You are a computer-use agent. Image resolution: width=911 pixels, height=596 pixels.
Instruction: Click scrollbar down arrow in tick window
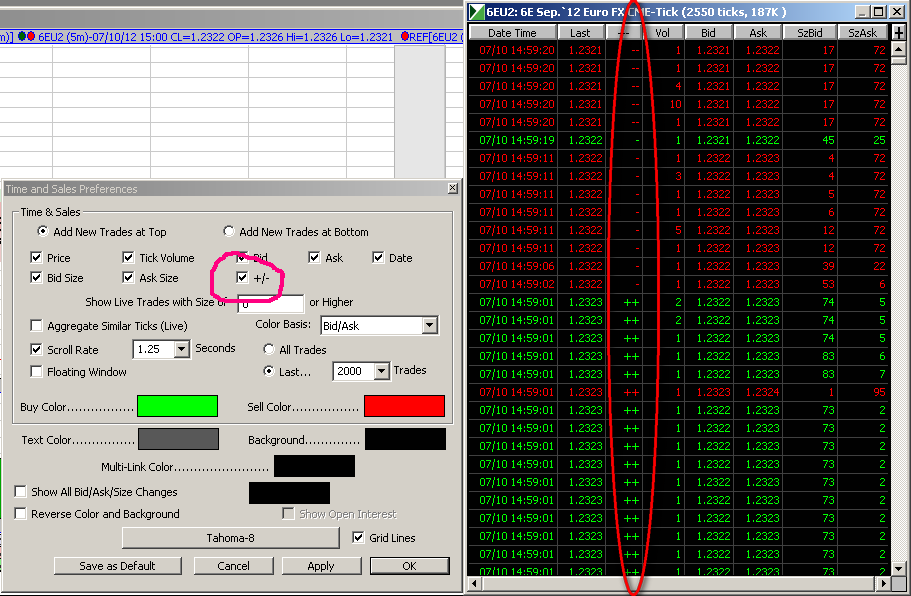(x=899, y=566)
